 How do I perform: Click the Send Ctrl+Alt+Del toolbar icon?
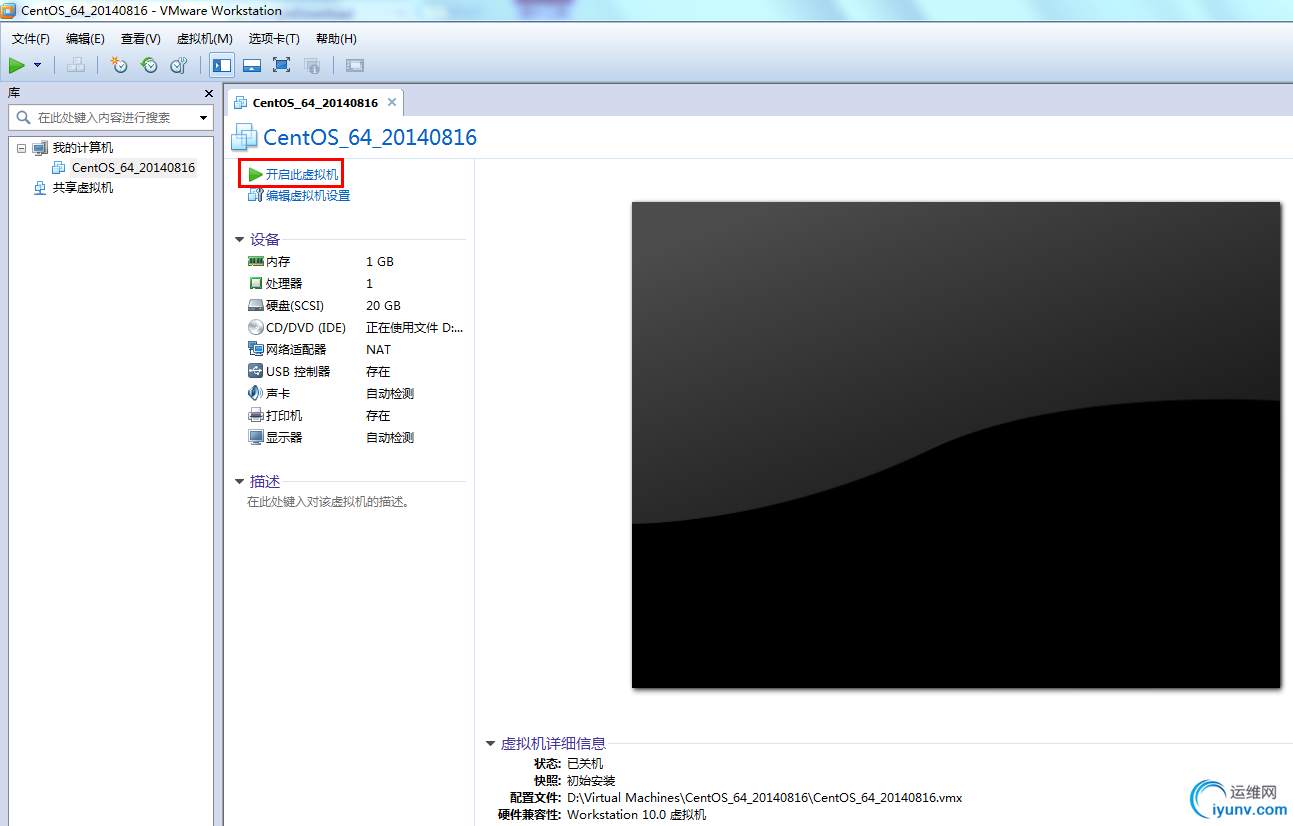pyautogui.click(x=76, y=65)
